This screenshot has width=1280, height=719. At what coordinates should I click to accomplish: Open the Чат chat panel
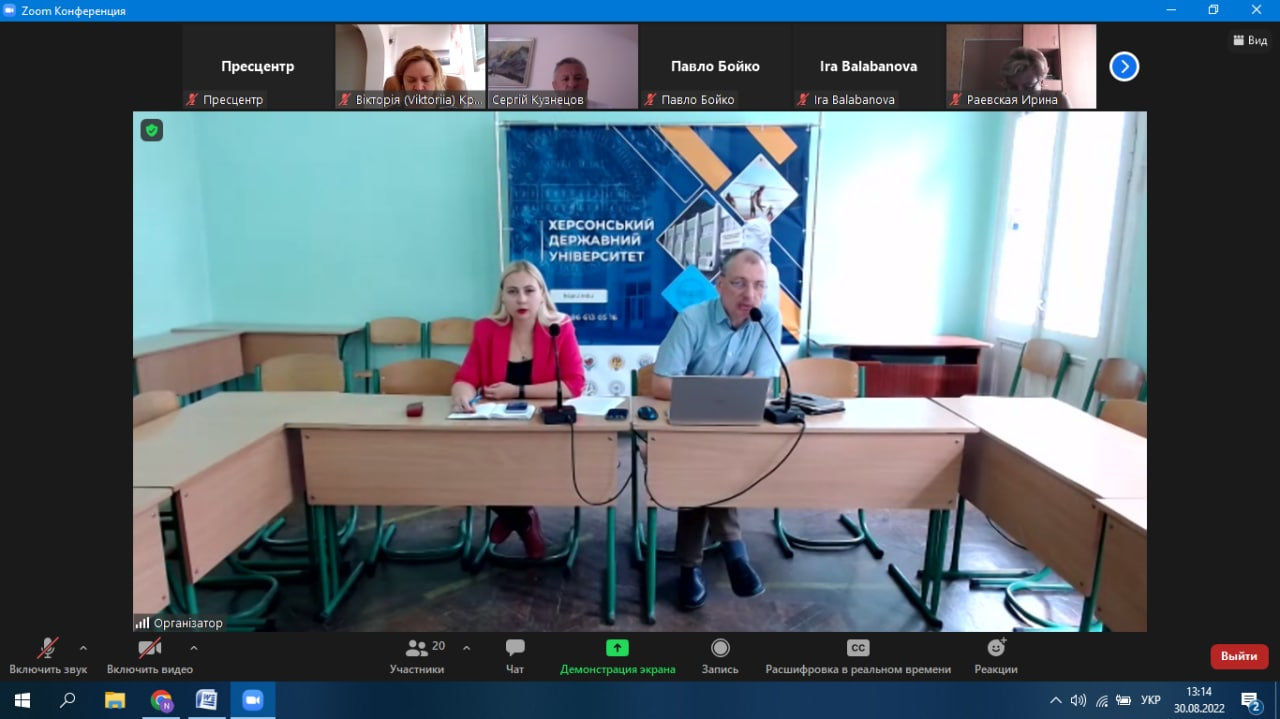point(515,655)
